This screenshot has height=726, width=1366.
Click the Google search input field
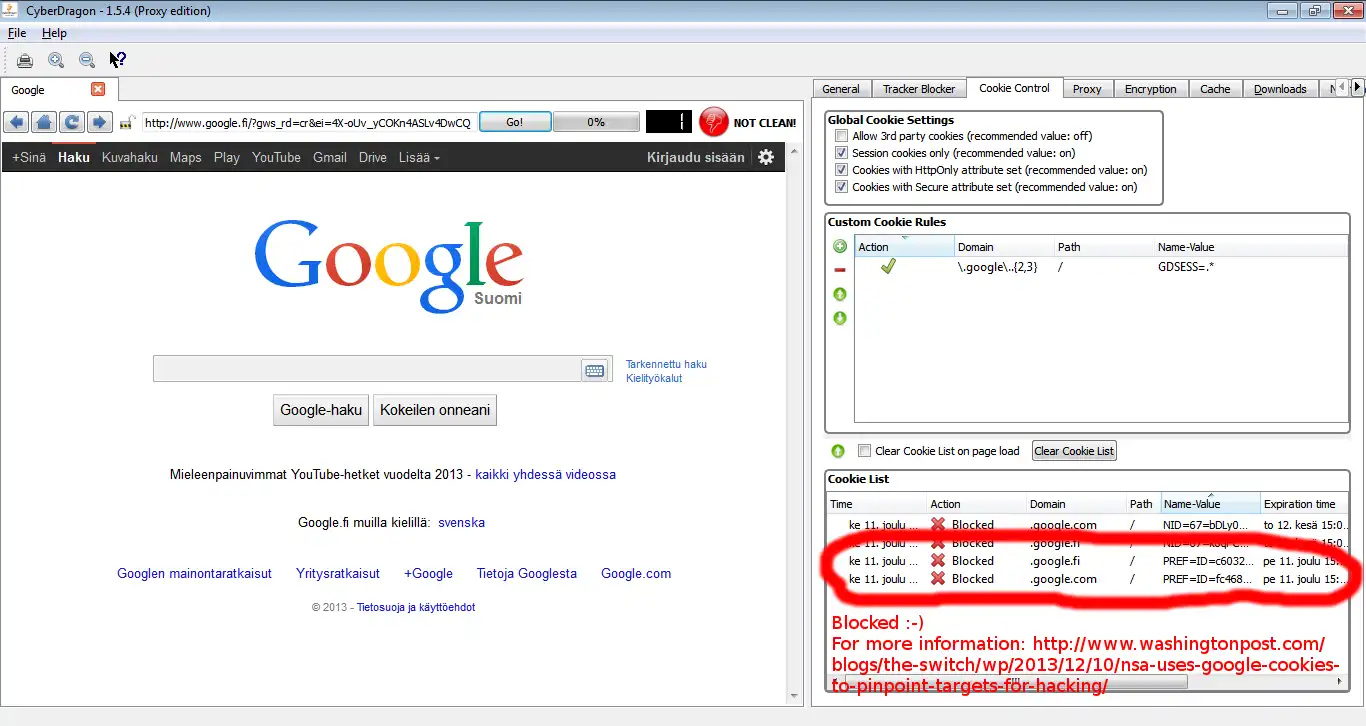click(x=367, y=369)
